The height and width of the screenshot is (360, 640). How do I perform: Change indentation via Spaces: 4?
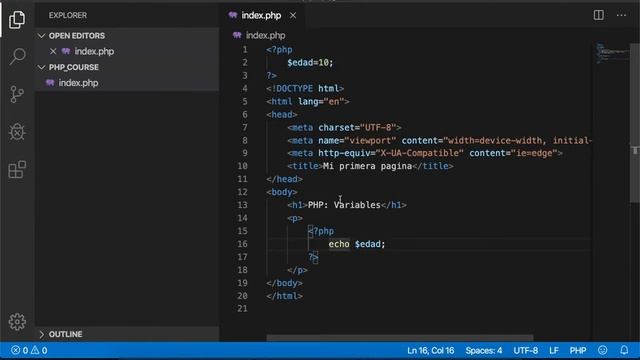point(484,350)
